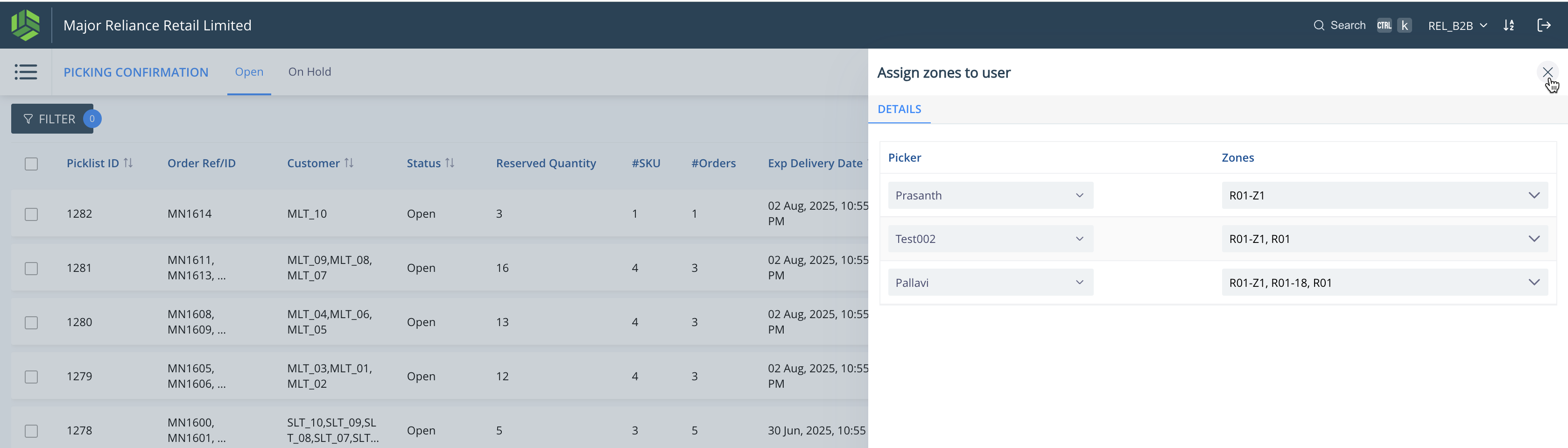This screenshot has width=1568, height=448.
Task: Click the #SKU column header
Action: pos(646,163)
